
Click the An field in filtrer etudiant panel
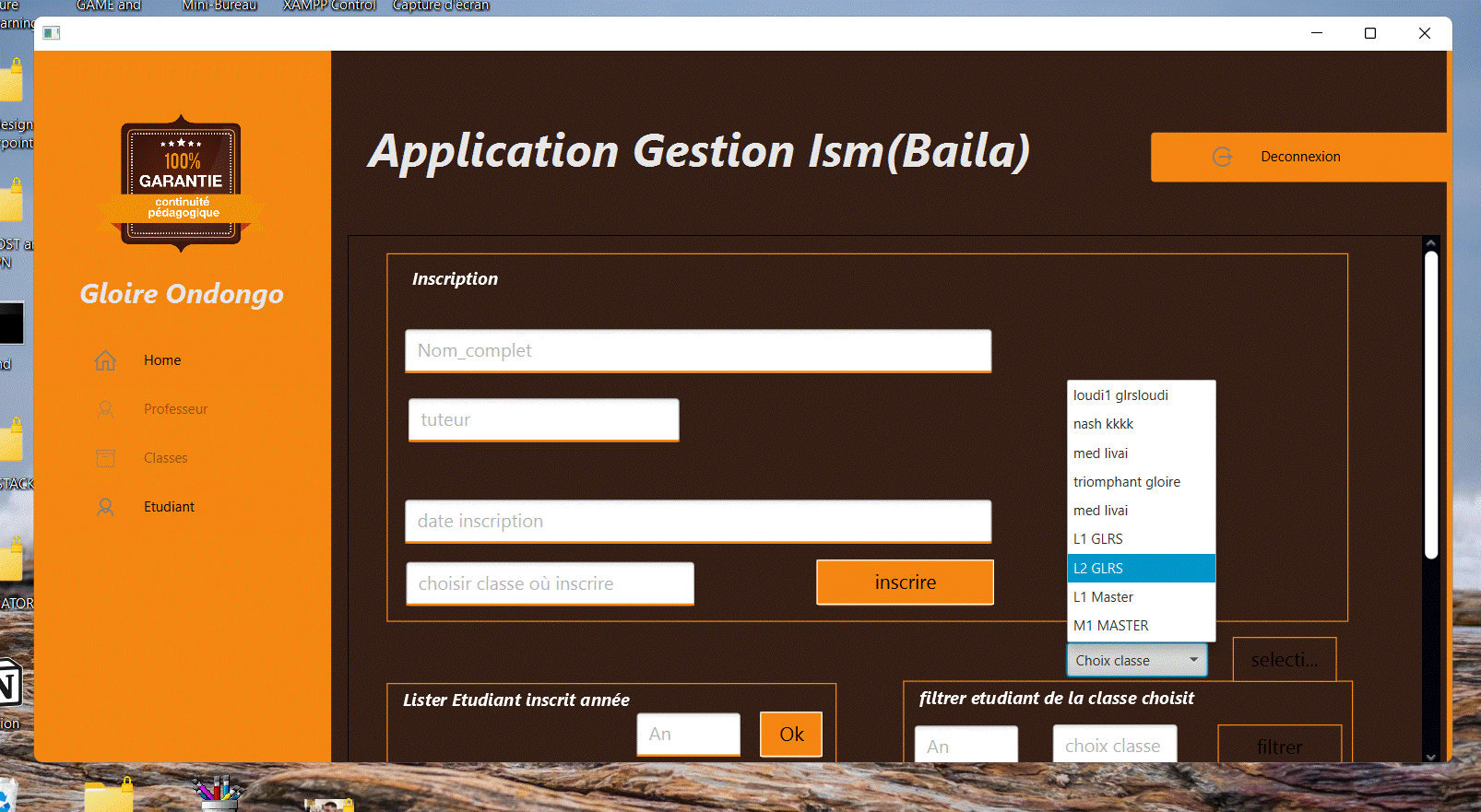pos(966,745)
